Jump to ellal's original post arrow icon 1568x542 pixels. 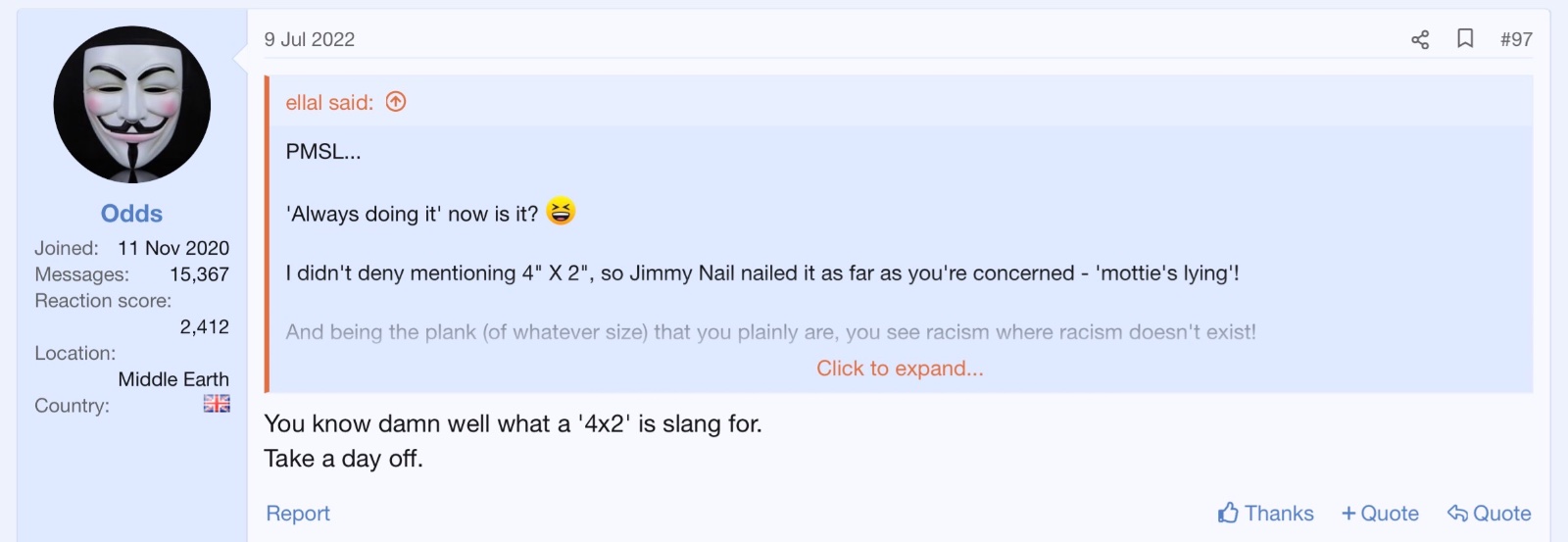pyautogui.click(x=396, y=102)
